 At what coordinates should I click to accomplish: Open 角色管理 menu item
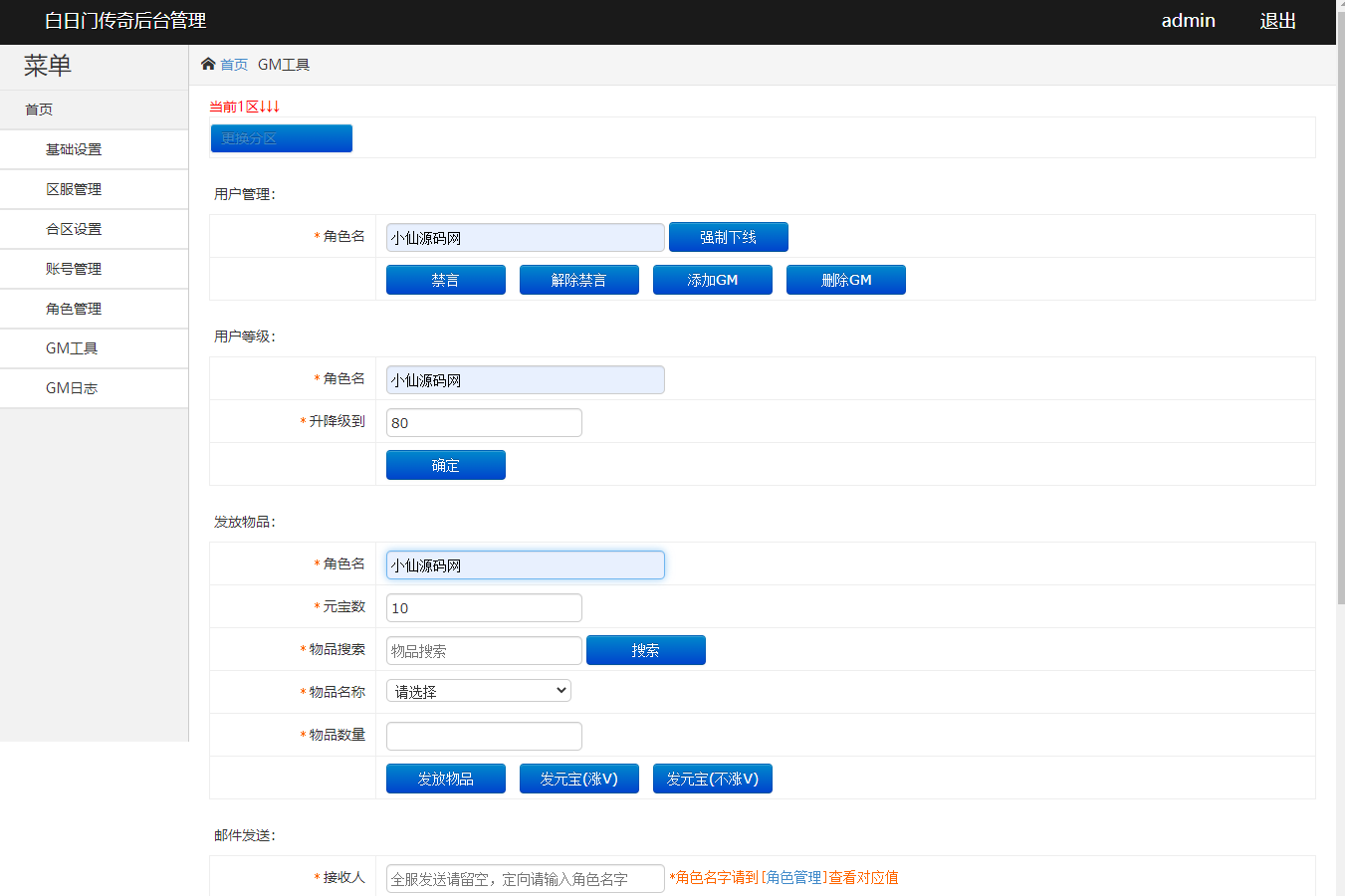95,309
